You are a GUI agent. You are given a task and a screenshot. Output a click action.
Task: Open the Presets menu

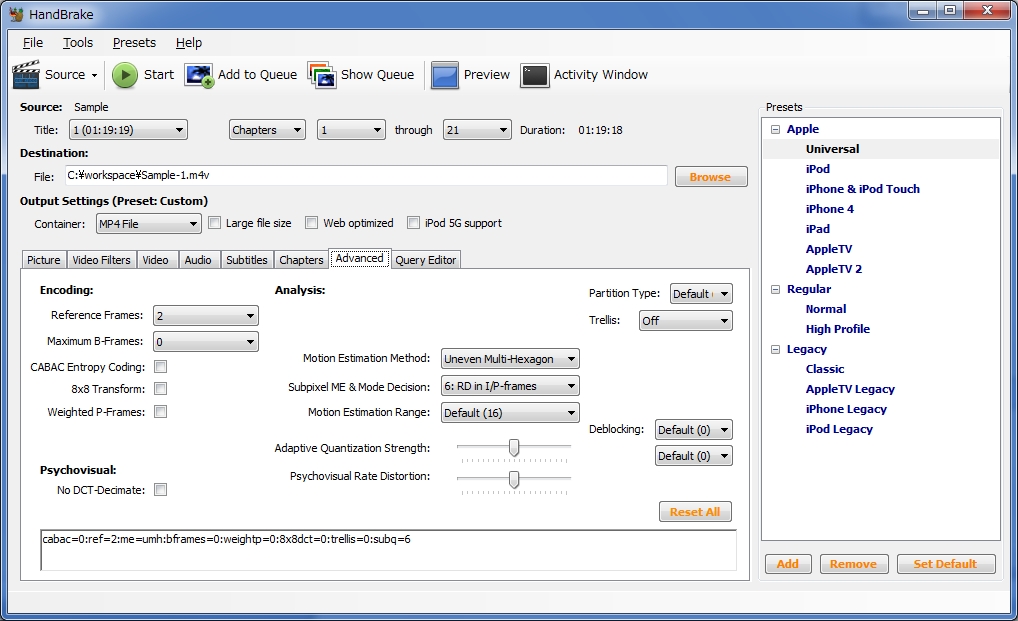(134, 43)
